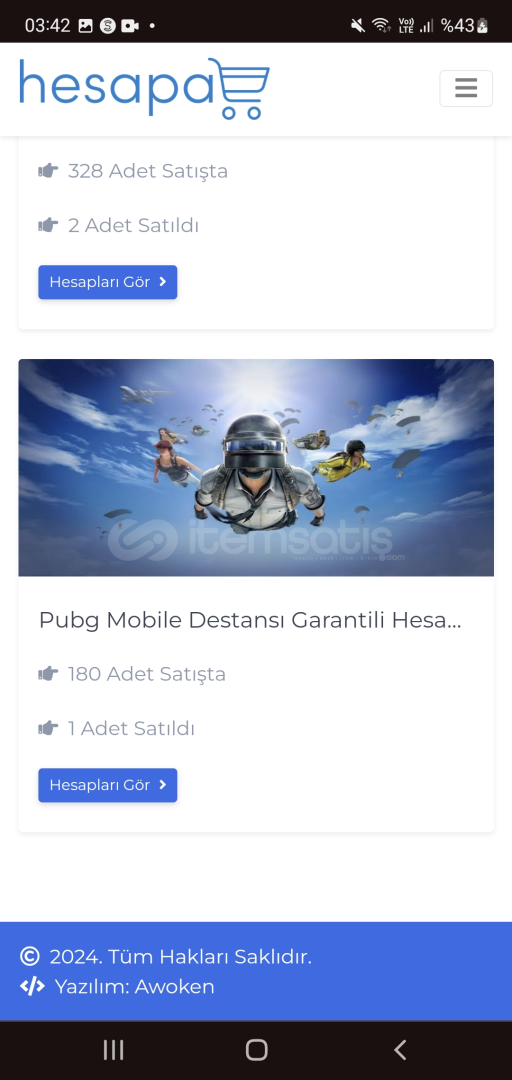Tap 2024 Tüm Hakları Saklıdır footer text
Image resolution: width=512 pixels, height=1080 pixels.
click(x=181, y=957)
